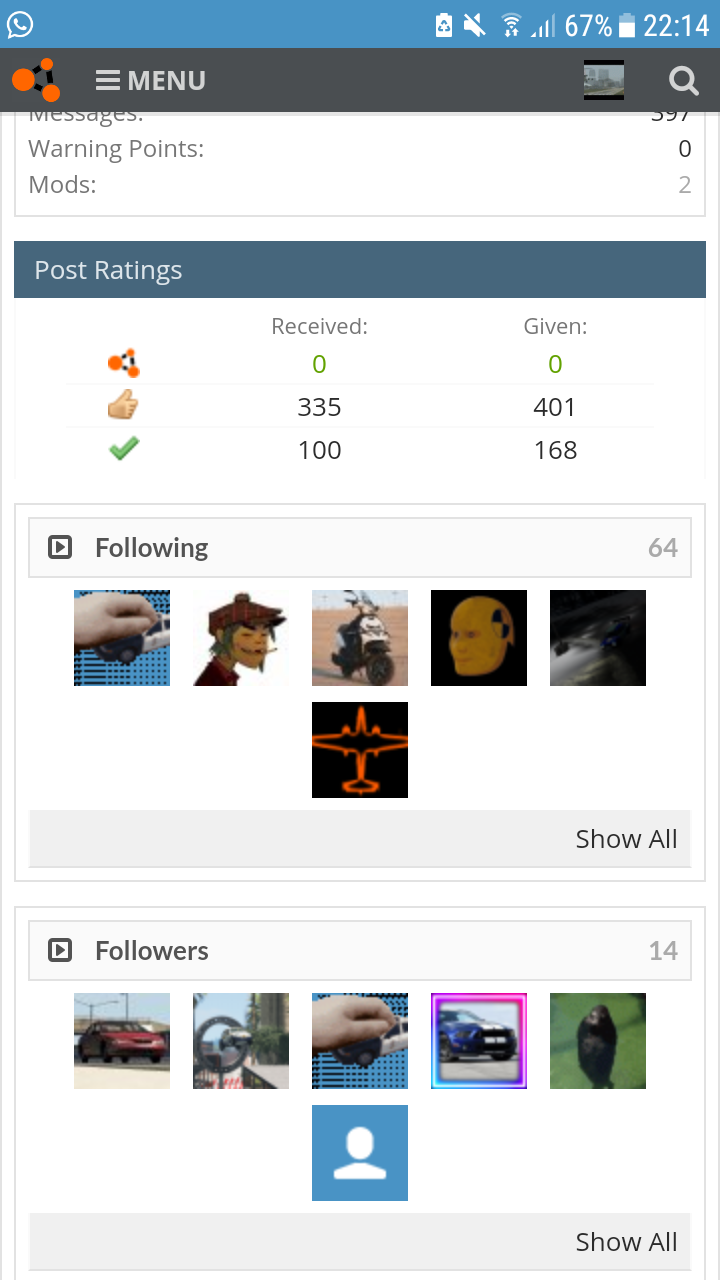Open the Following count 64
The height and width of the screenshot is (1280, 720).
pyautogui.click(x=663, y=547)
